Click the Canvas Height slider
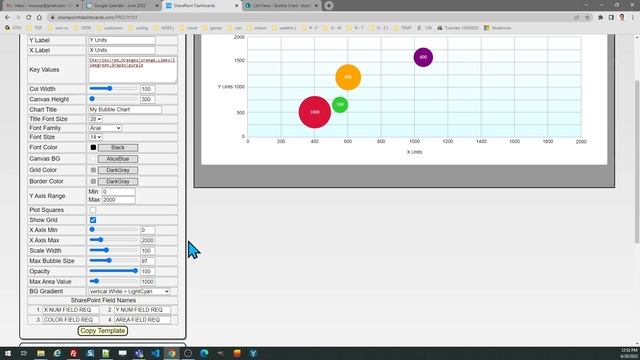This screenshot has width=640, height=360. (113, 99)
